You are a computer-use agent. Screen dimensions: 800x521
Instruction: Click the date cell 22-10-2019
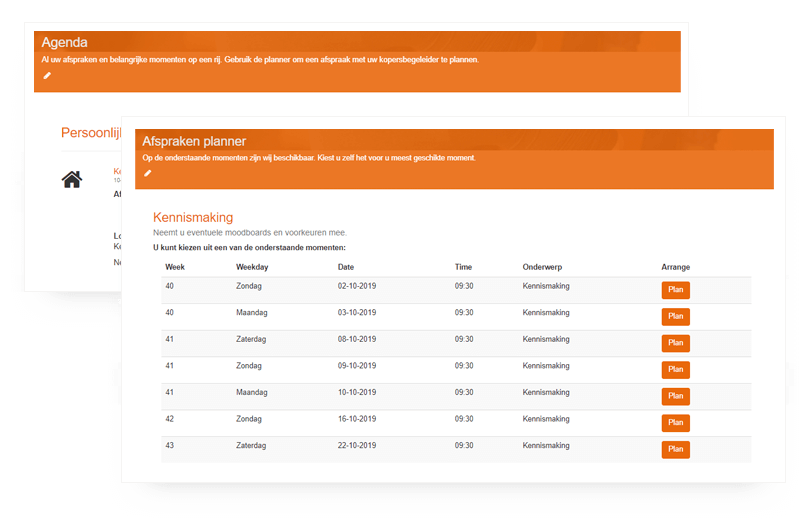[357, 445]
